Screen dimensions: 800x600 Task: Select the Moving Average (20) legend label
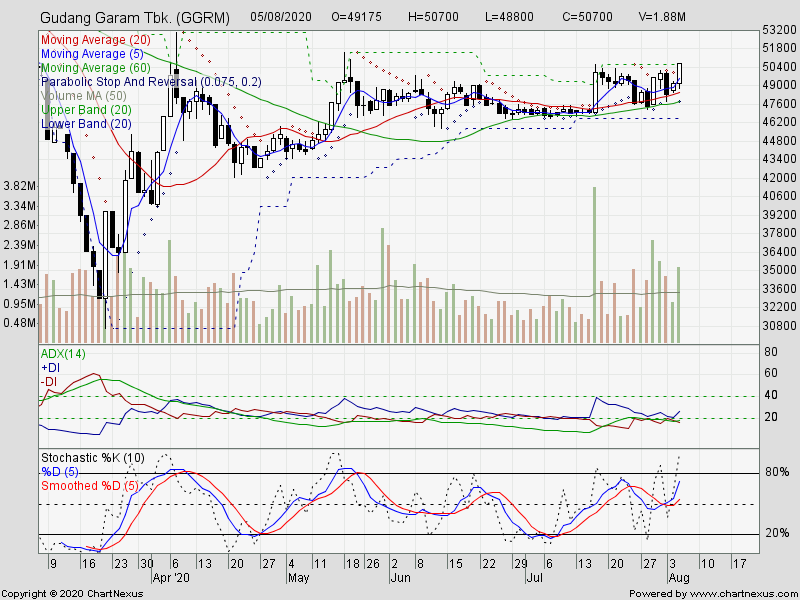pos(95,40)
